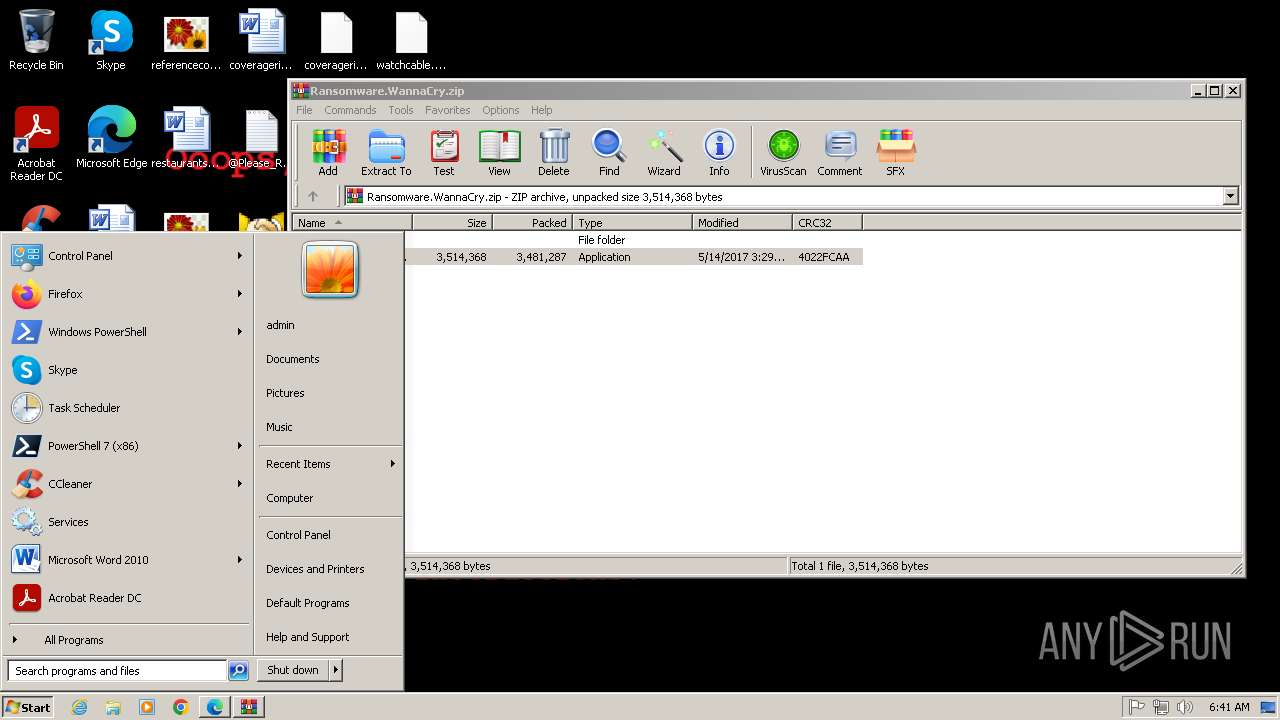Open Default Programs from Start menu

pyautogui.click(x=308, y=603)
